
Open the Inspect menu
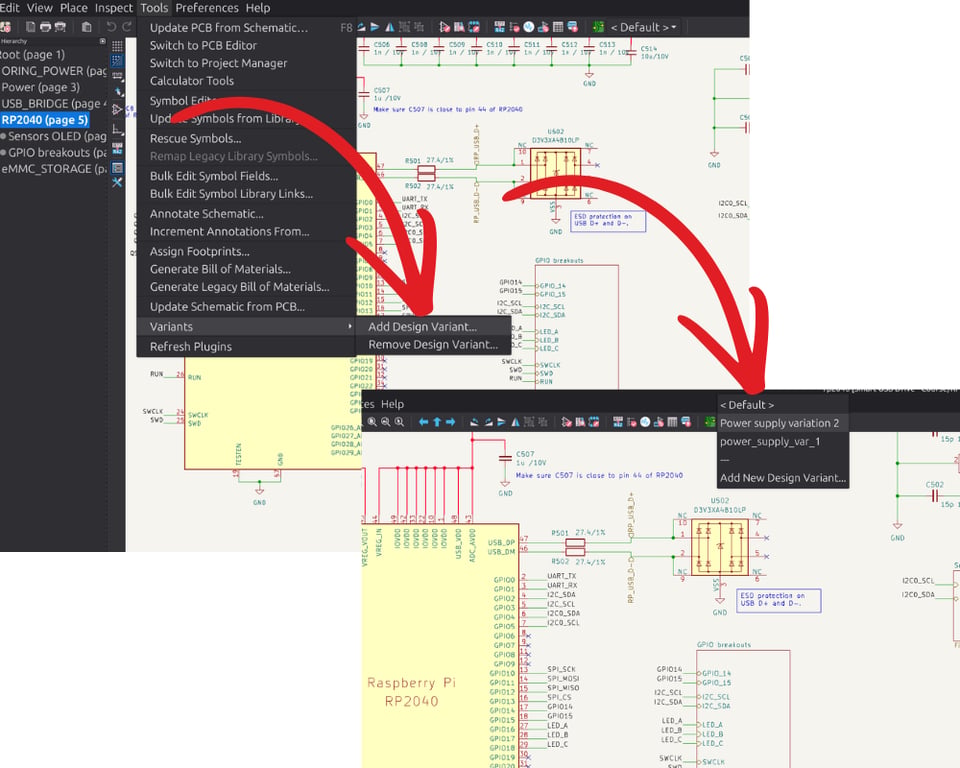[x=113, y=8]
